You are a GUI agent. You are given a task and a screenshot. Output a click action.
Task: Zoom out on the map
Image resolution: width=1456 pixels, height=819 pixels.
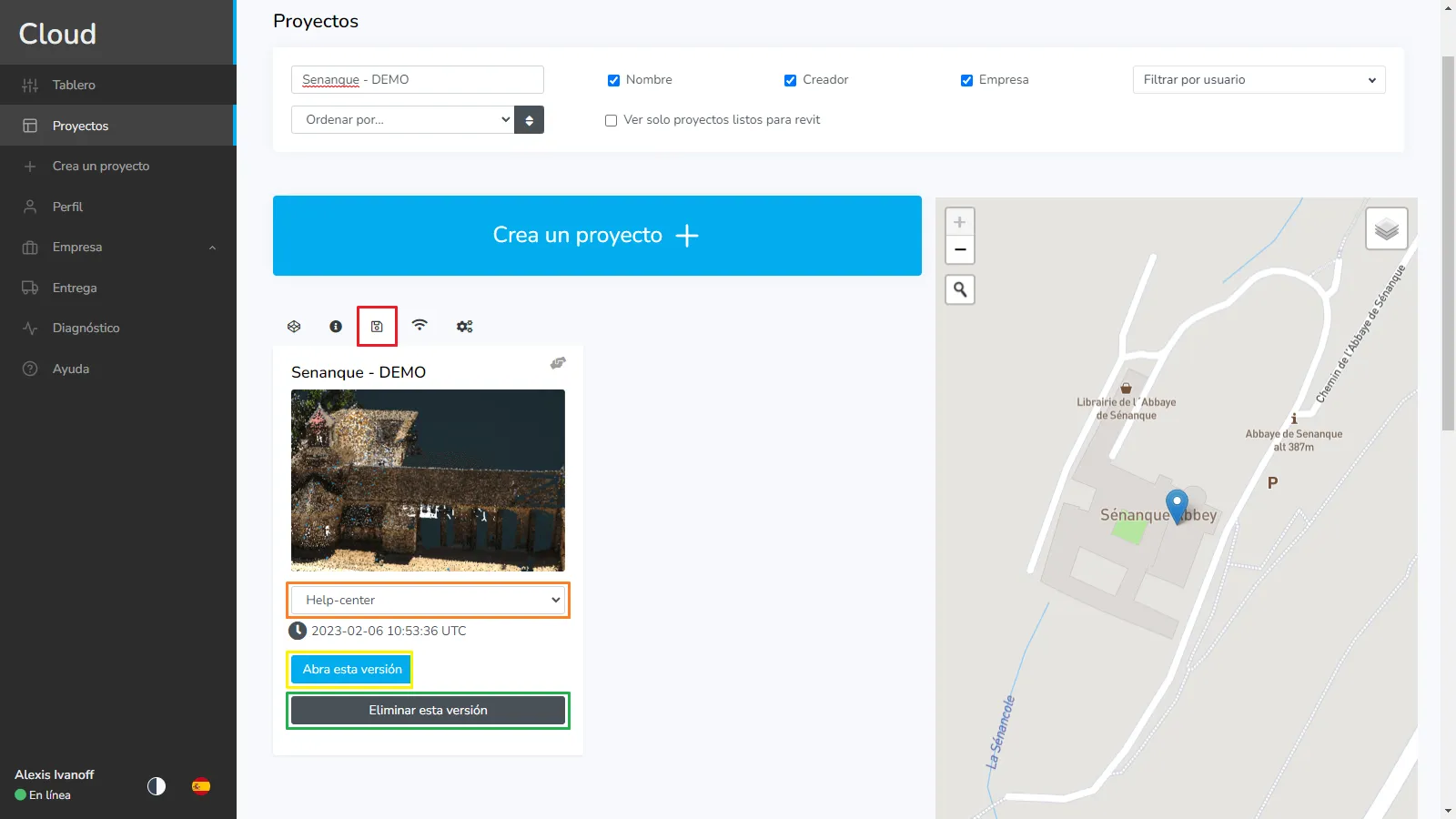click(959, 249)
